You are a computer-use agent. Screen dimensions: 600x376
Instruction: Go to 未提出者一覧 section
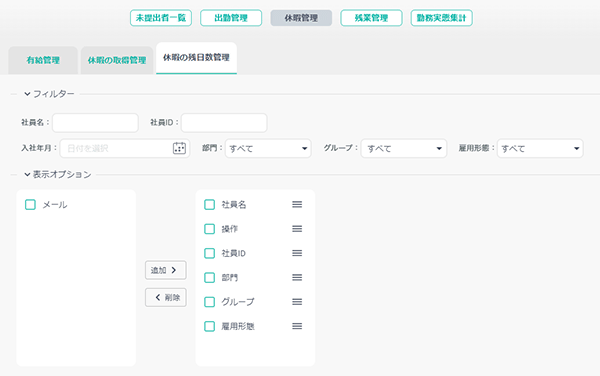pyautogui.click(x=161, y=18)
